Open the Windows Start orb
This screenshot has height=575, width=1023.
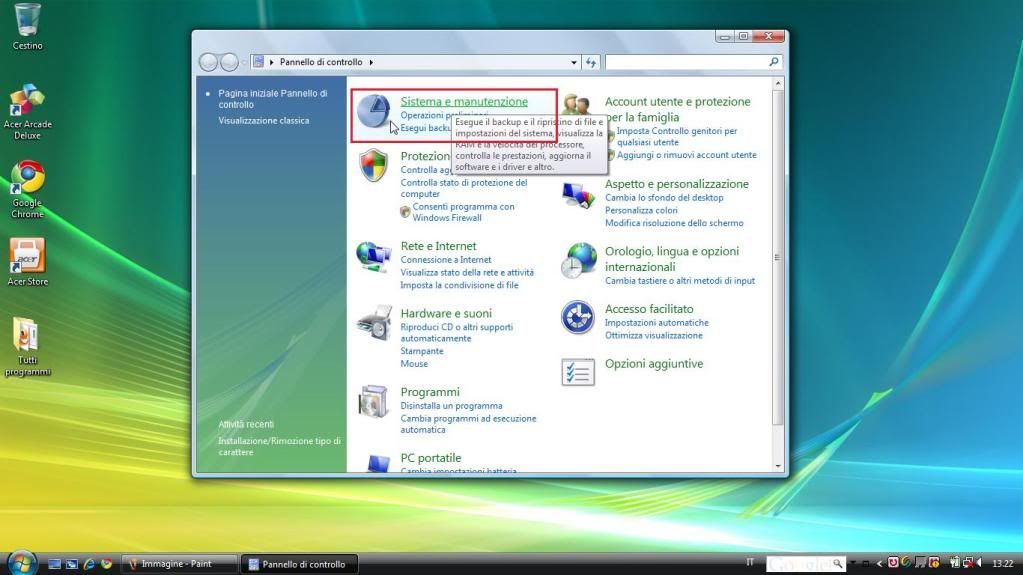click(x=22, y=563)
